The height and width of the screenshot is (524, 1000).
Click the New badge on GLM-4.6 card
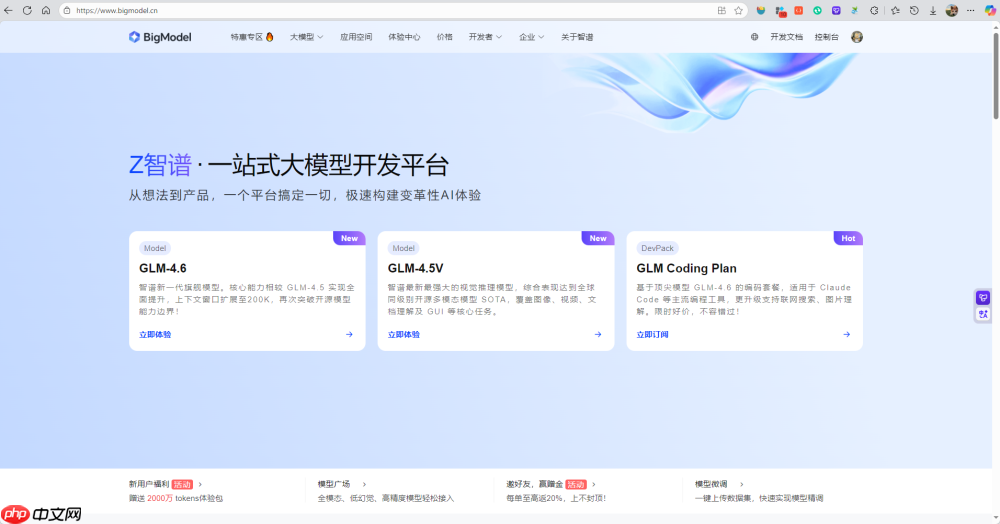[349, 238]
